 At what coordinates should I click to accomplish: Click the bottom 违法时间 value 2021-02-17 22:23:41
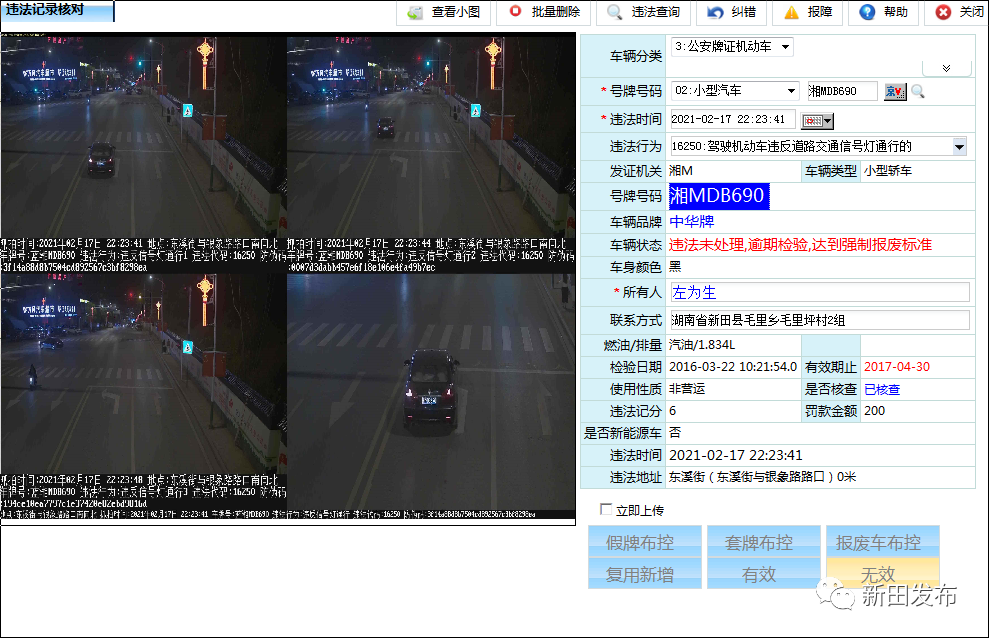click(735, 455)
